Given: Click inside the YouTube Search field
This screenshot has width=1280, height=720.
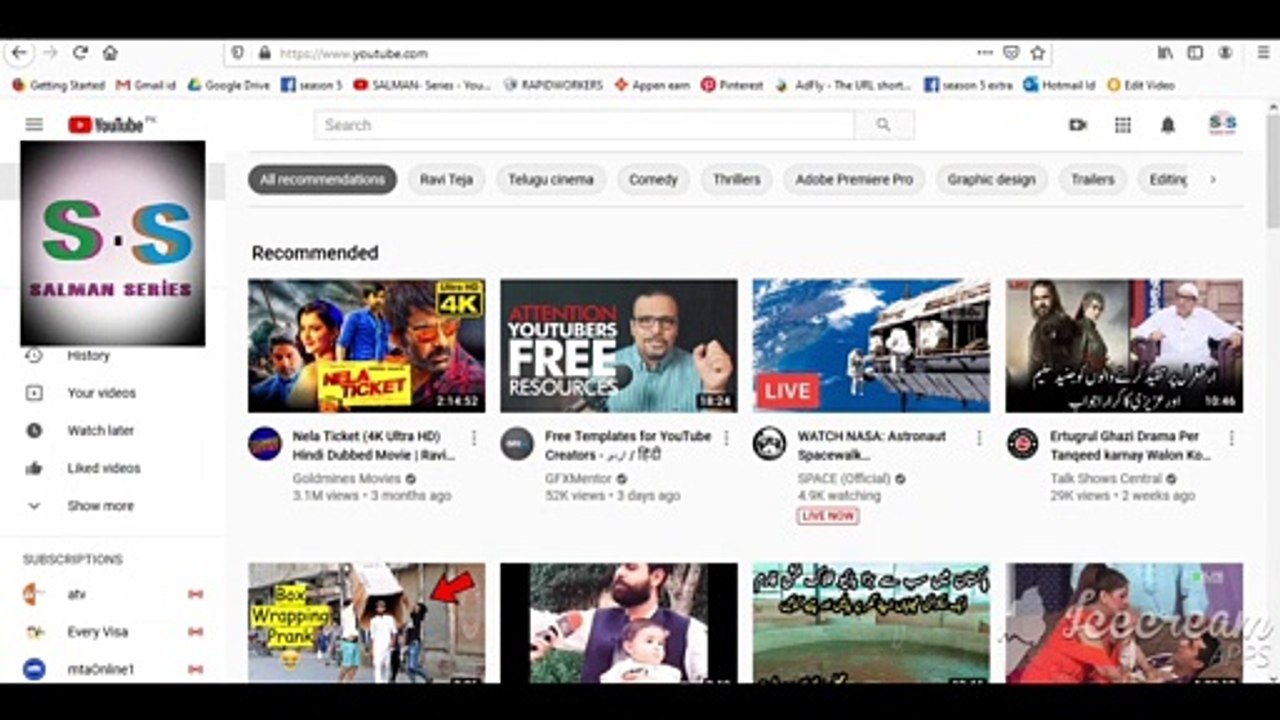Looking at the screenshot, I should [585, 125].
